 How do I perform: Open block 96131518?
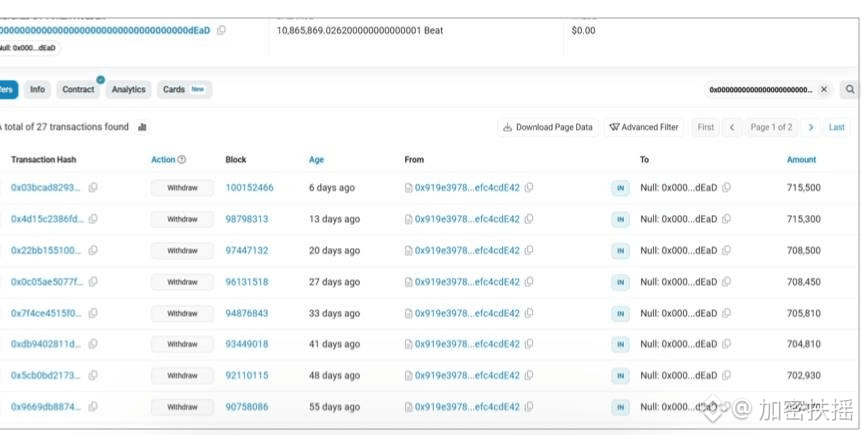click(247, 282)
